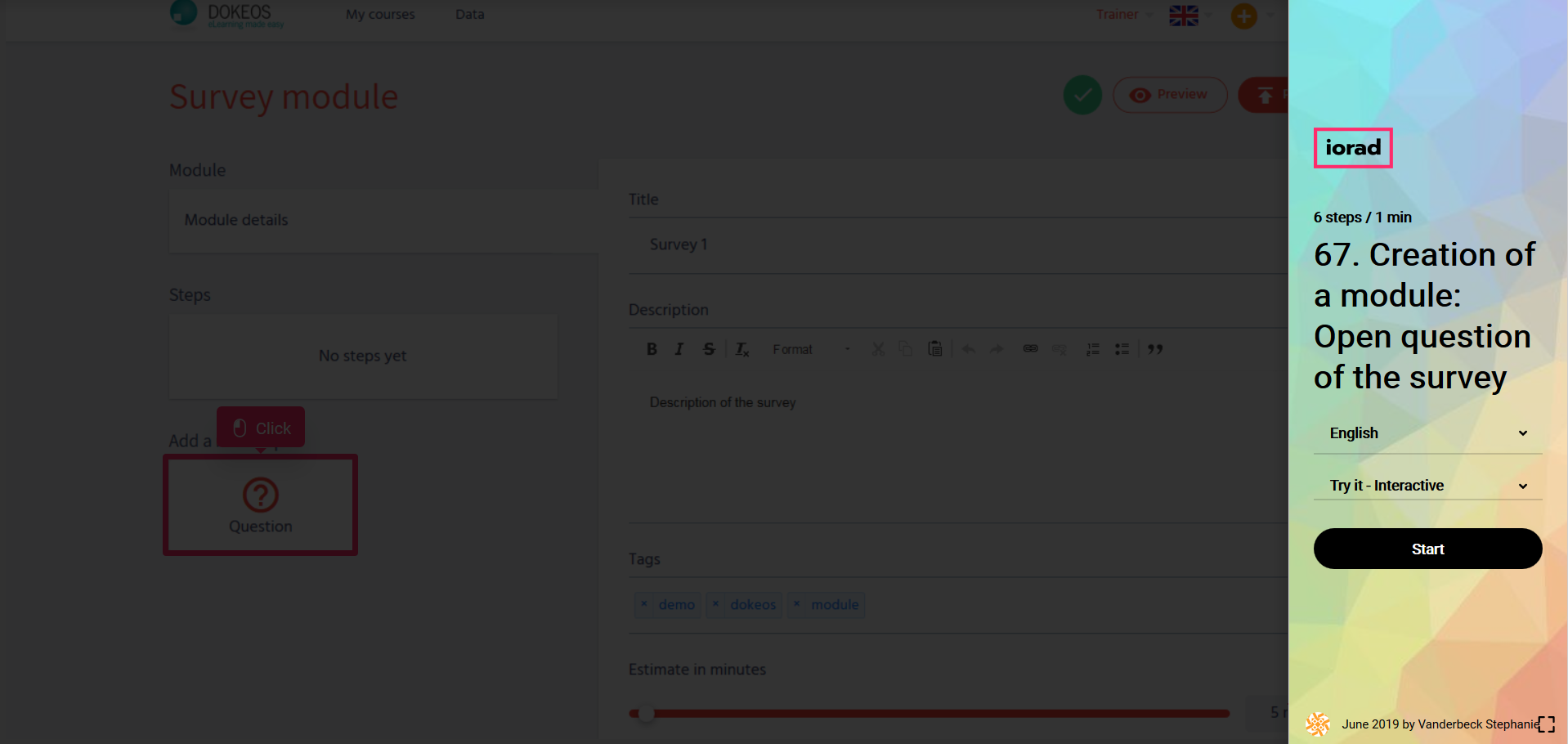Click the estimate in minutes slider handle
Viewport: 1568px width, 744px height.
(x=646, y=714)
